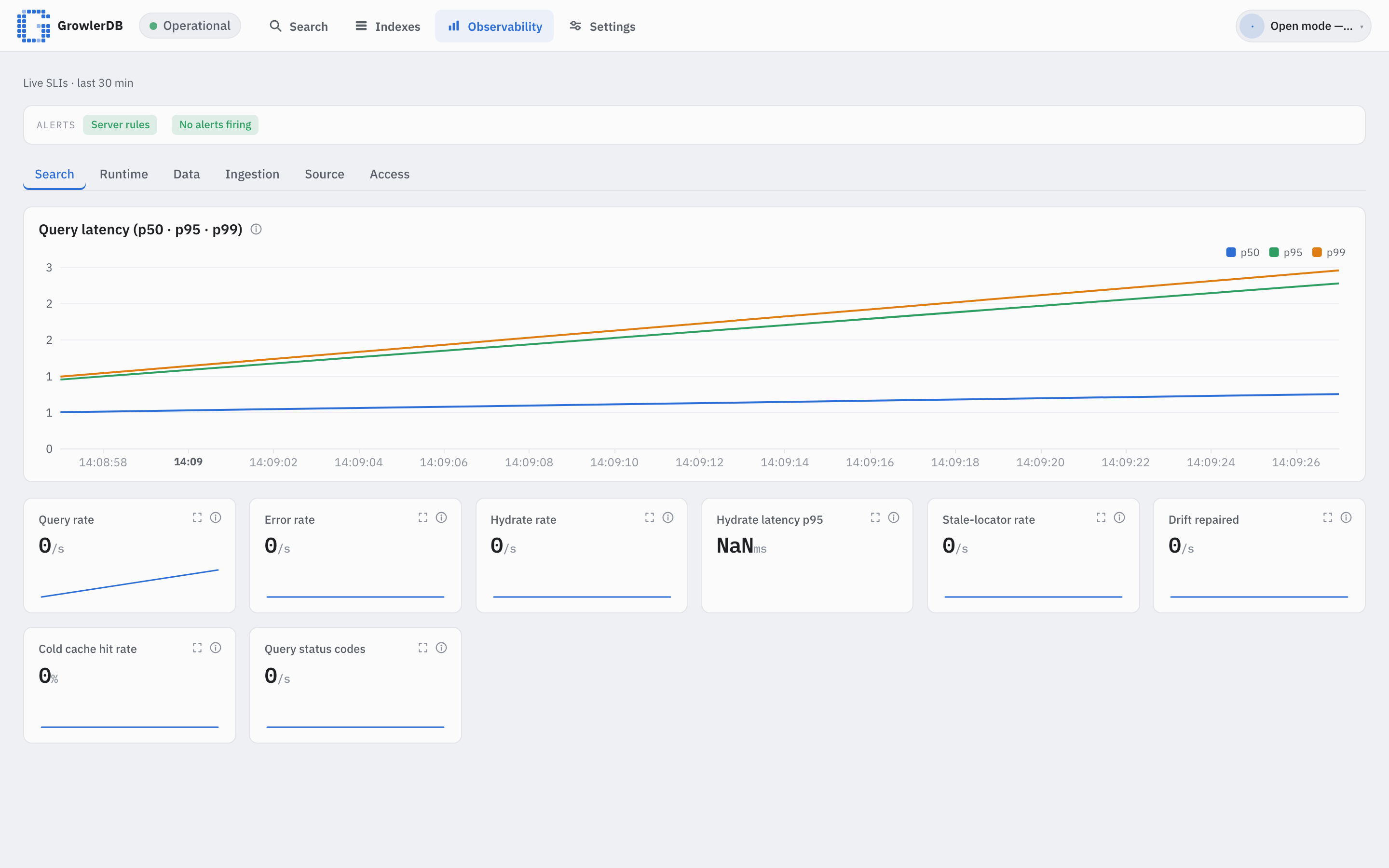Show info for Query rate
The image size is (1389, 868).
click(x=216, y=517)
